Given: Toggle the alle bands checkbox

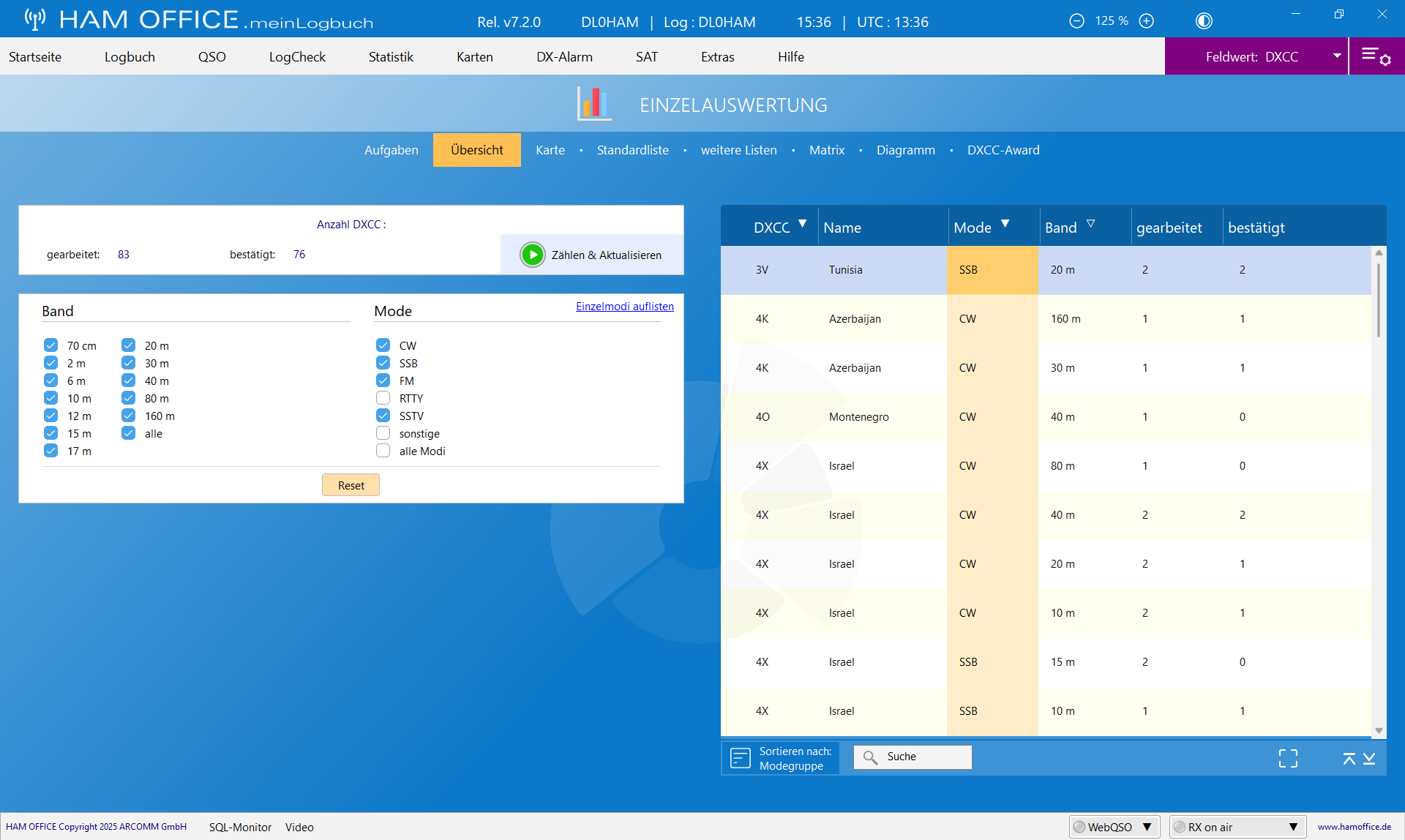Looking at the screenshot, I should click(x=129, y=433).
